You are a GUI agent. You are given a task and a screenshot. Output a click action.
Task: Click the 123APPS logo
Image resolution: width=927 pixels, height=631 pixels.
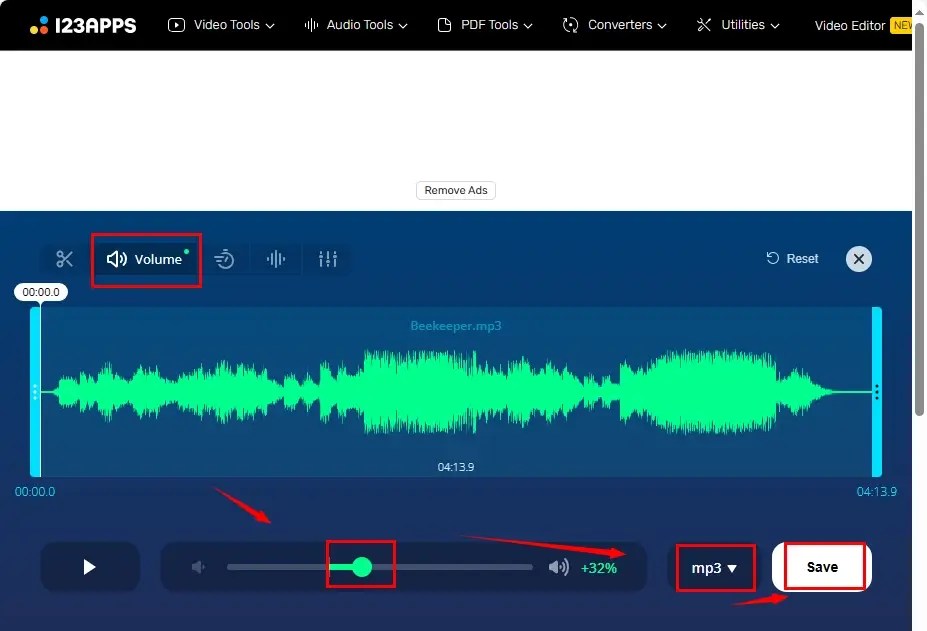84,24
